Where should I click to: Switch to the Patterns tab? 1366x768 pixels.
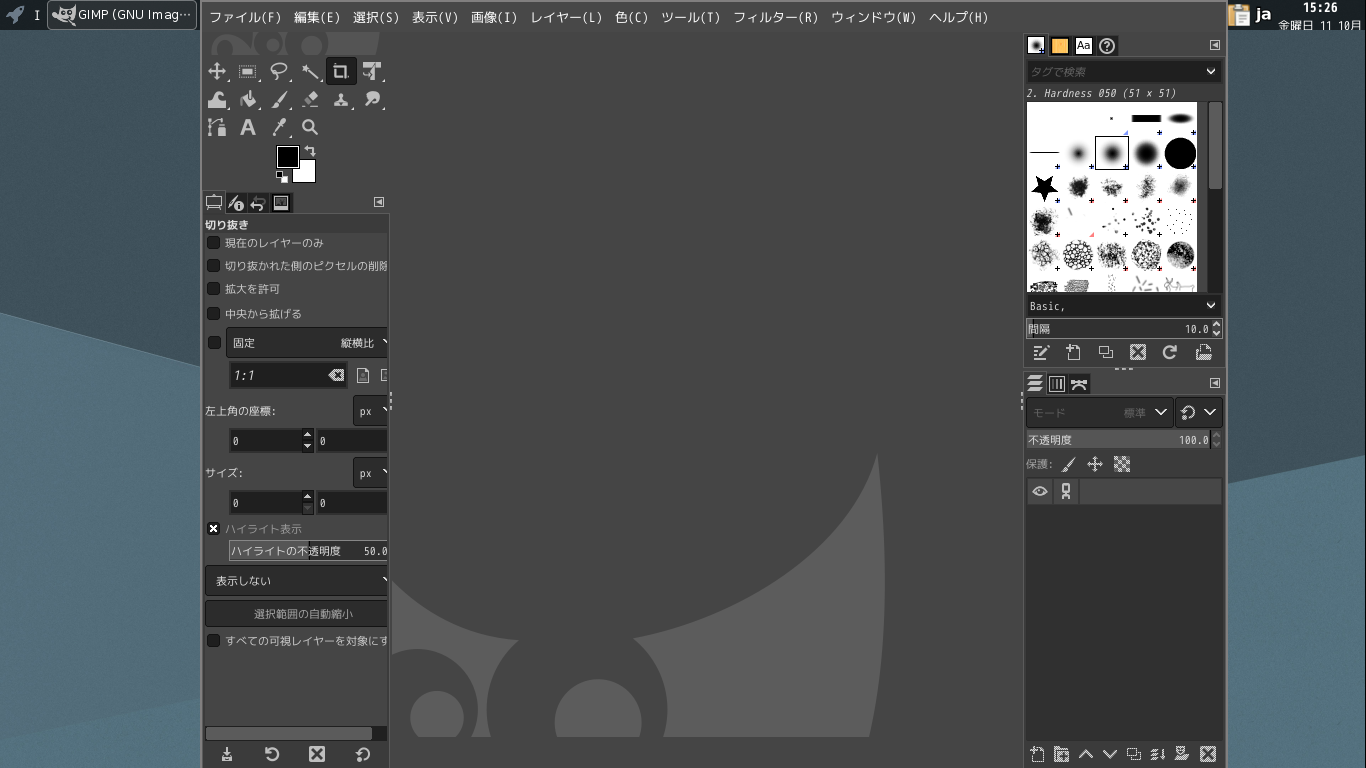coord(1060,46)
